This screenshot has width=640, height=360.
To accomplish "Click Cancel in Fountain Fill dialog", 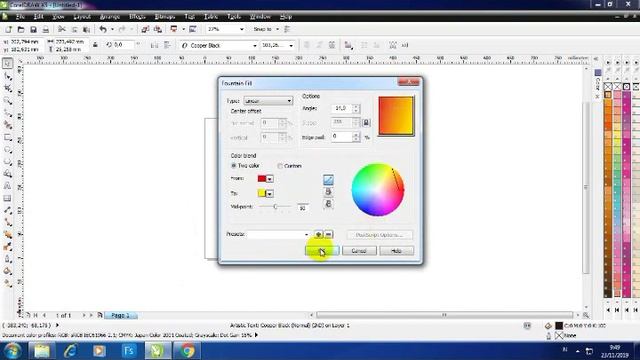I will (359, 251).
